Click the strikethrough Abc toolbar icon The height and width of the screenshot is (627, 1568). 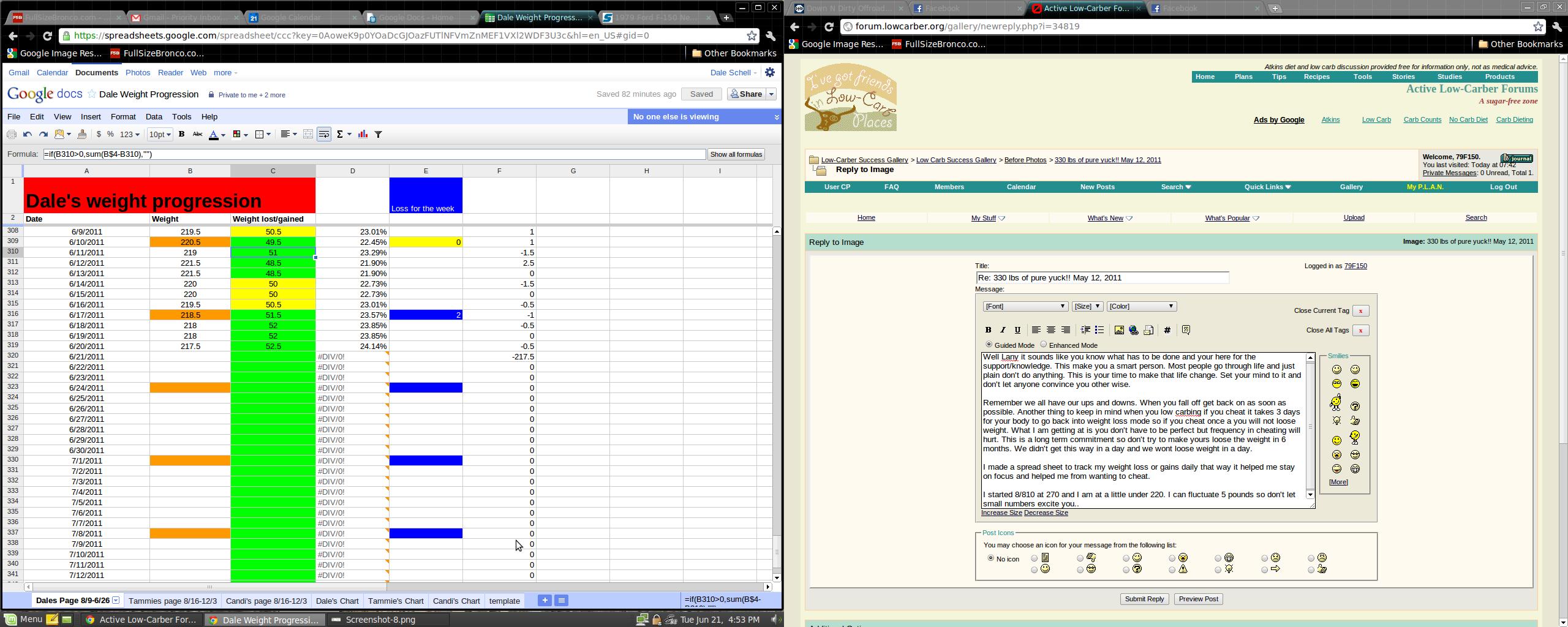(197, 135)
